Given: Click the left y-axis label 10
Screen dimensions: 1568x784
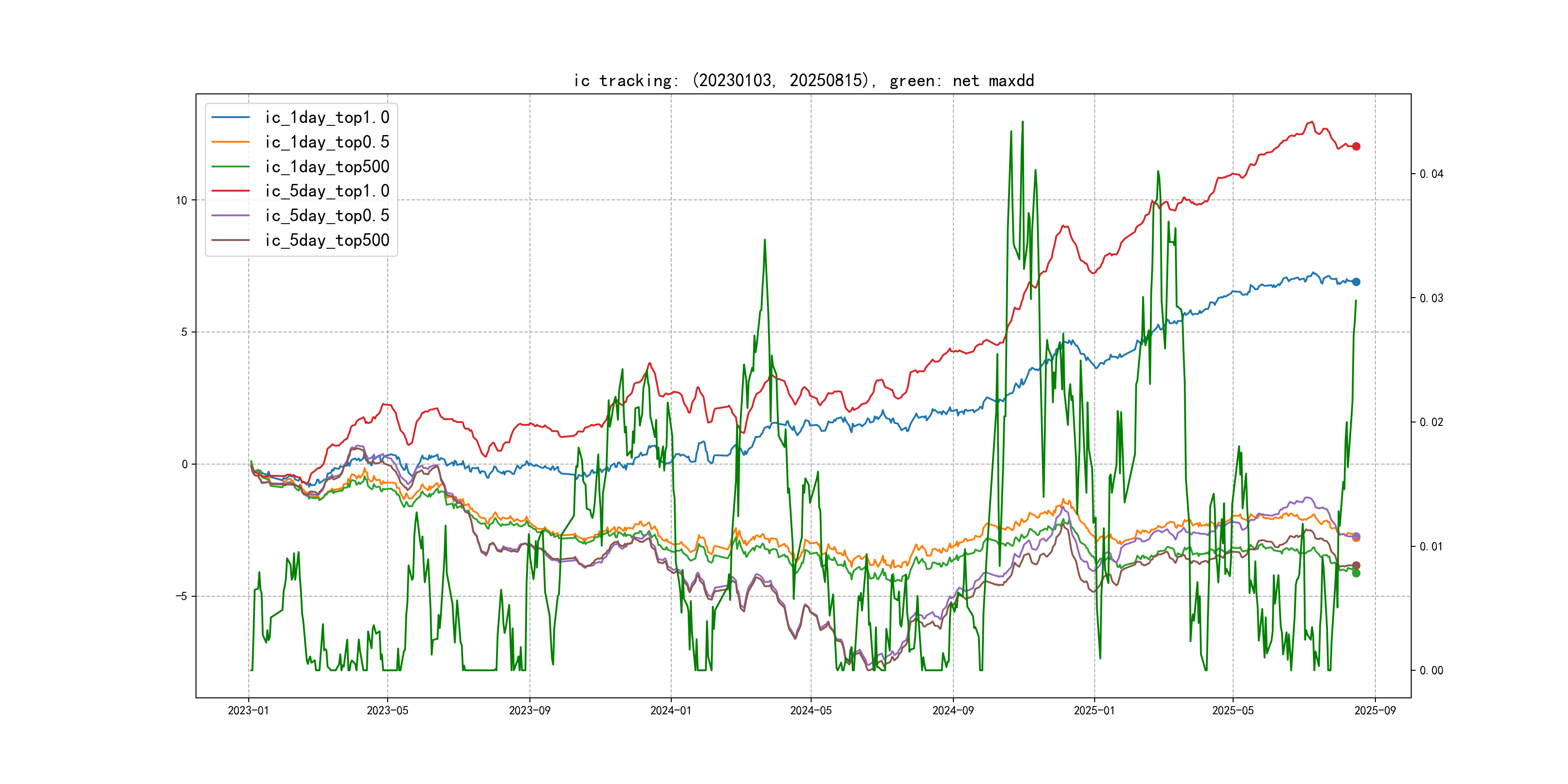Looking at the screenshot, I should tap(181, 200).
